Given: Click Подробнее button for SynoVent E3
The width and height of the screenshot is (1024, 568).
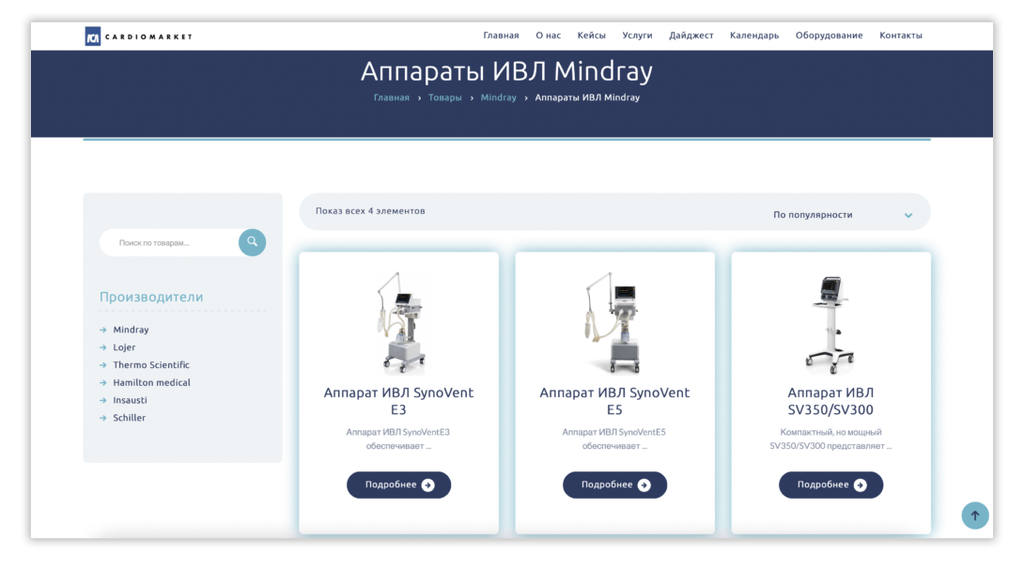Looking at the screenshot, I should point(398,485).
